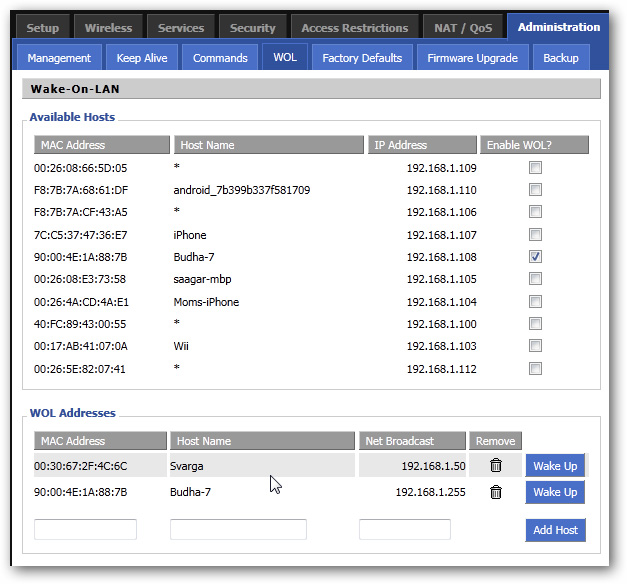Open the Backup sub-tab
The height and width of the screenshot is (584, 627).
click(x=561, y=58)
